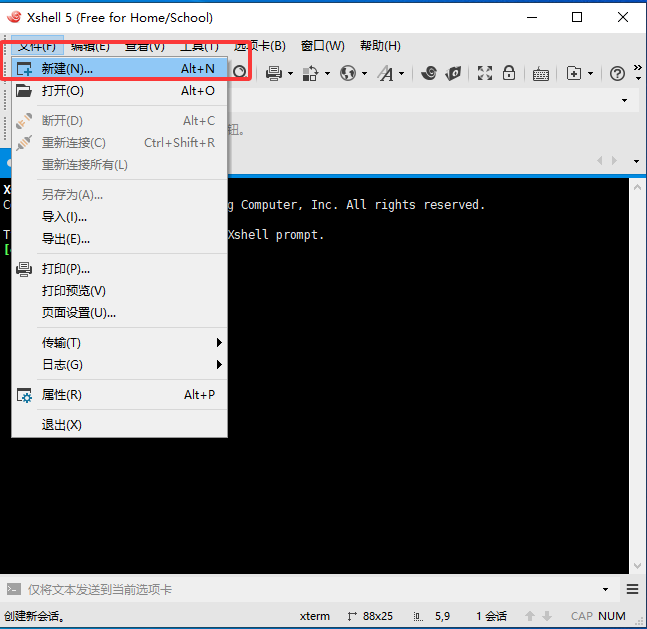Screen dimensions: 647x629
Task: Click the font toolbar icon
Action: tap(386, 73)
